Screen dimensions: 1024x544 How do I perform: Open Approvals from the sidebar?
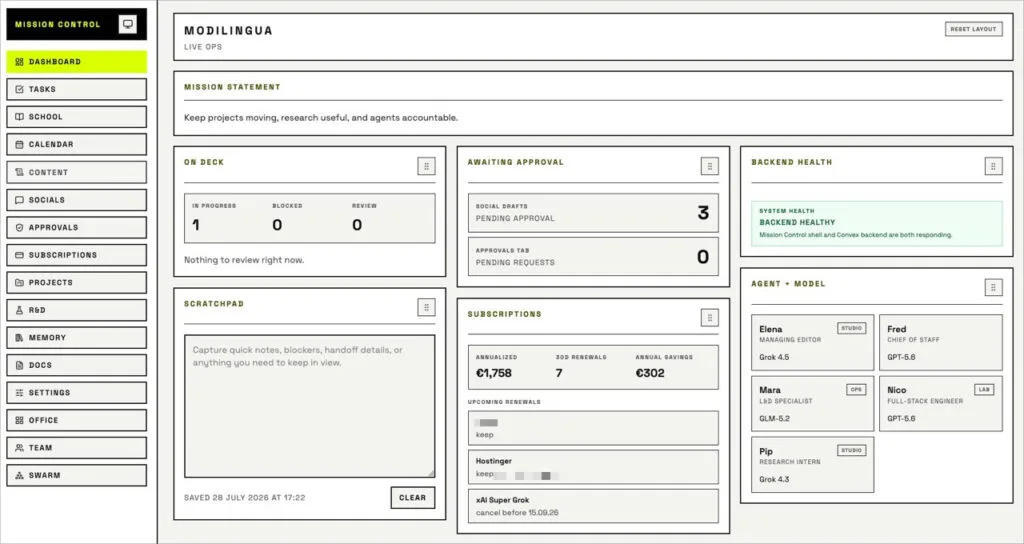(76, 227)
